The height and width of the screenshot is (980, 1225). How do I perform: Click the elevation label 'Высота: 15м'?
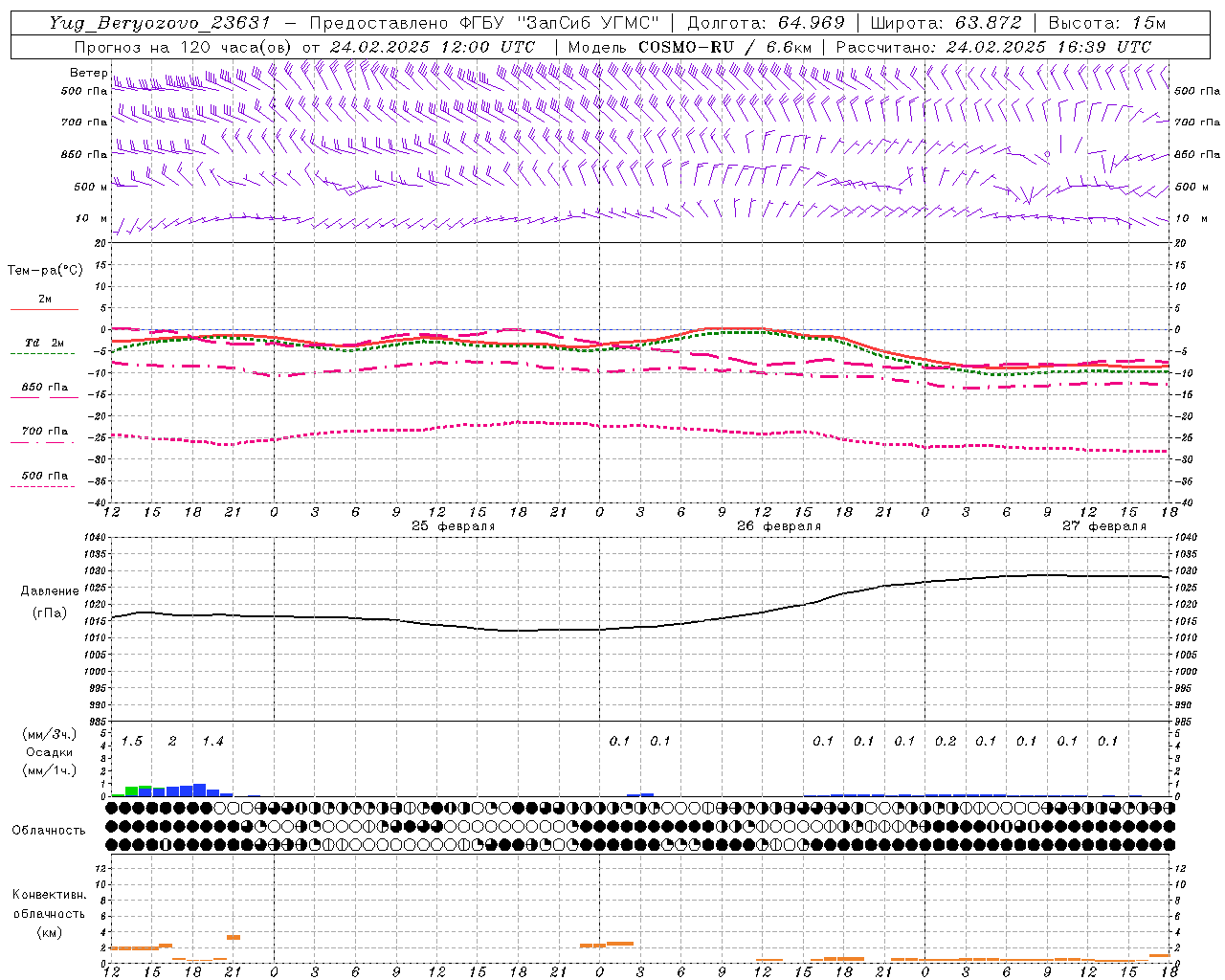click(1106, 23)
